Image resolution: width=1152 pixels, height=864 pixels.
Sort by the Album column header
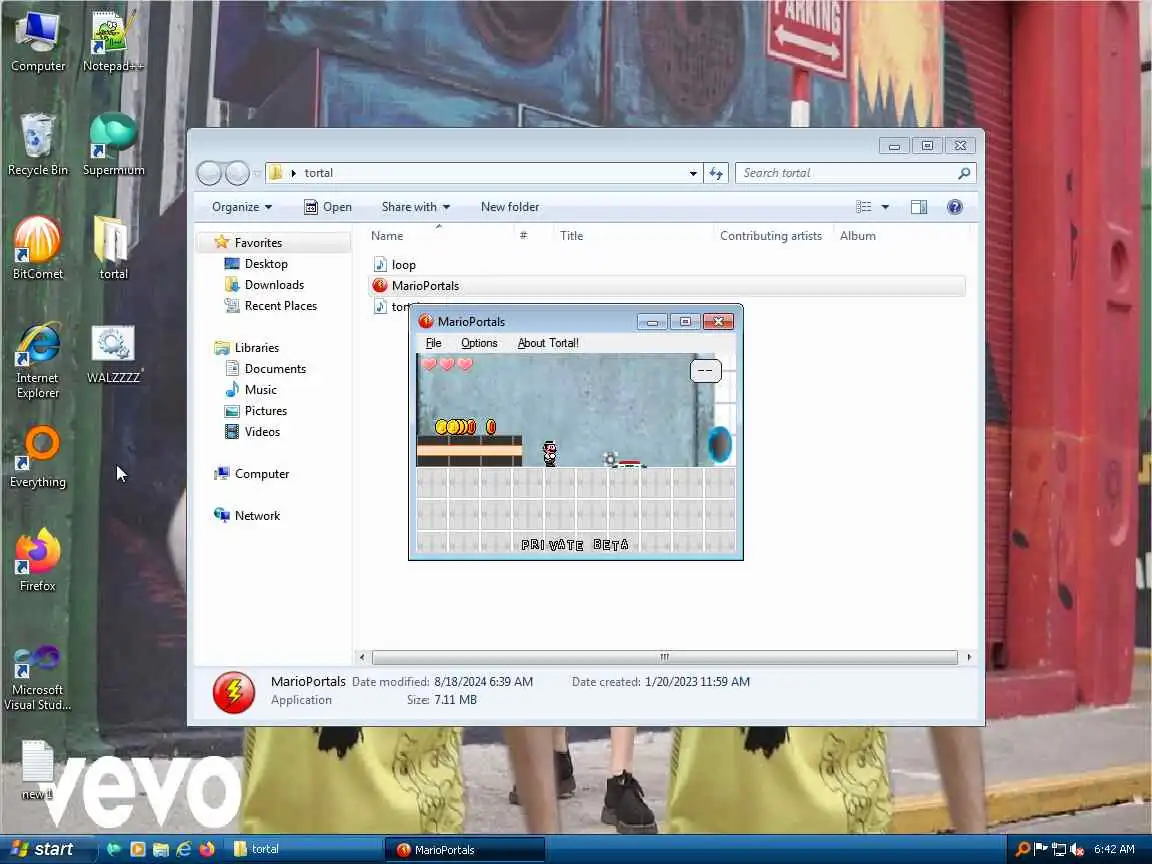tap(857, 236)
